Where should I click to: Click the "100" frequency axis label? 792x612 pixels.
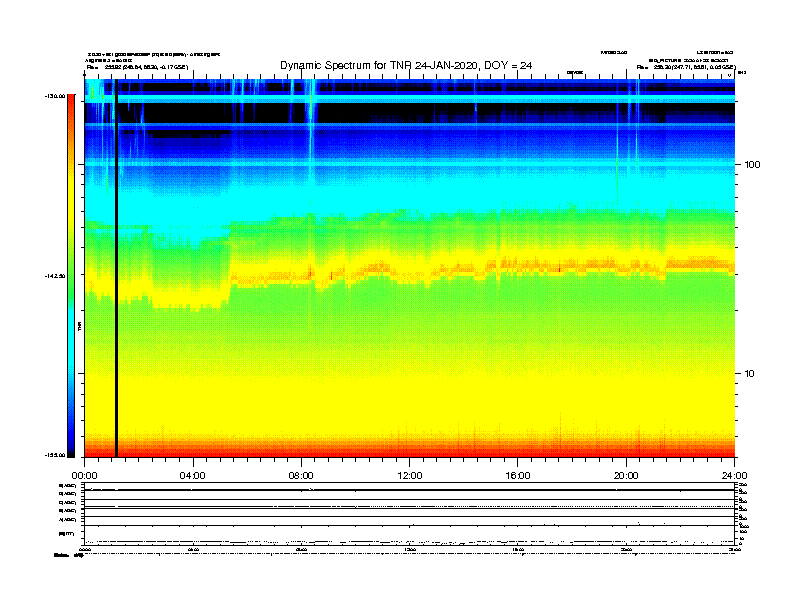pyautogui.click(x=752, y=165)
